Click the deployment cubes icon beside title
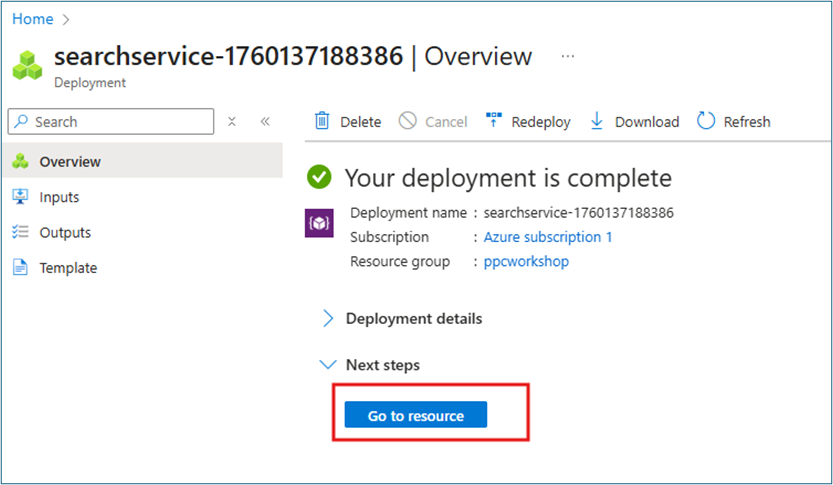Image resolution: width=833 pixels, height=485 pixels. 27,65
